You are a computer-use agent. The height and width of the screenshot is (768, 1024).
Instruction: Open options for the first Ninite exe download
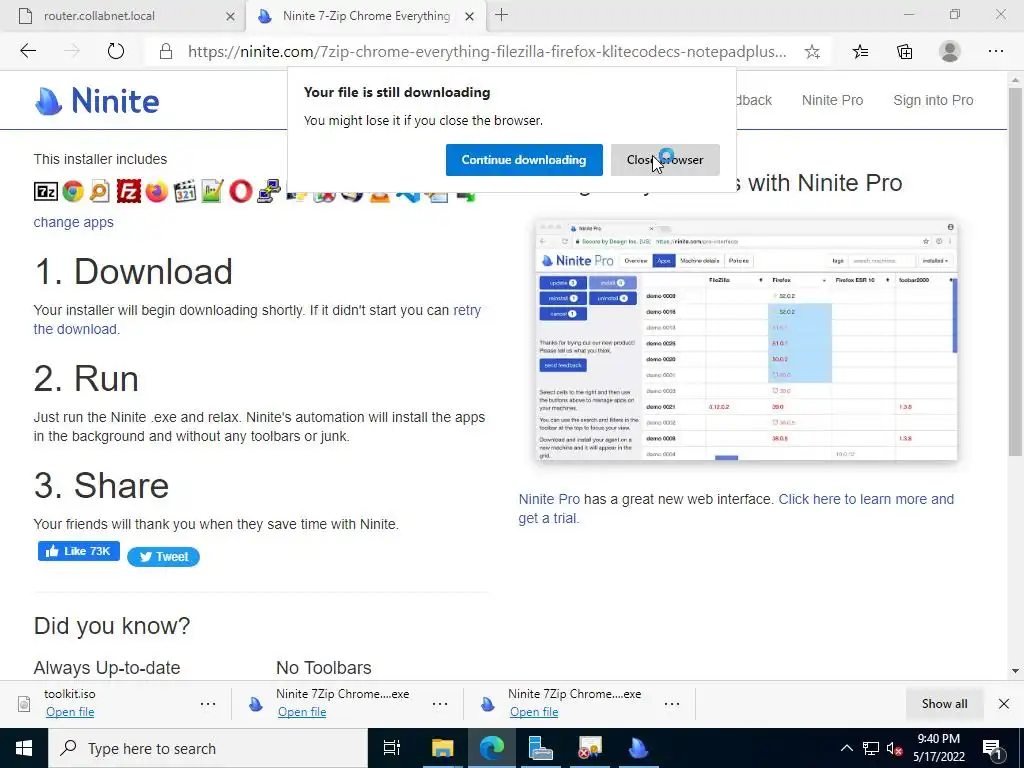pos(440,704)
